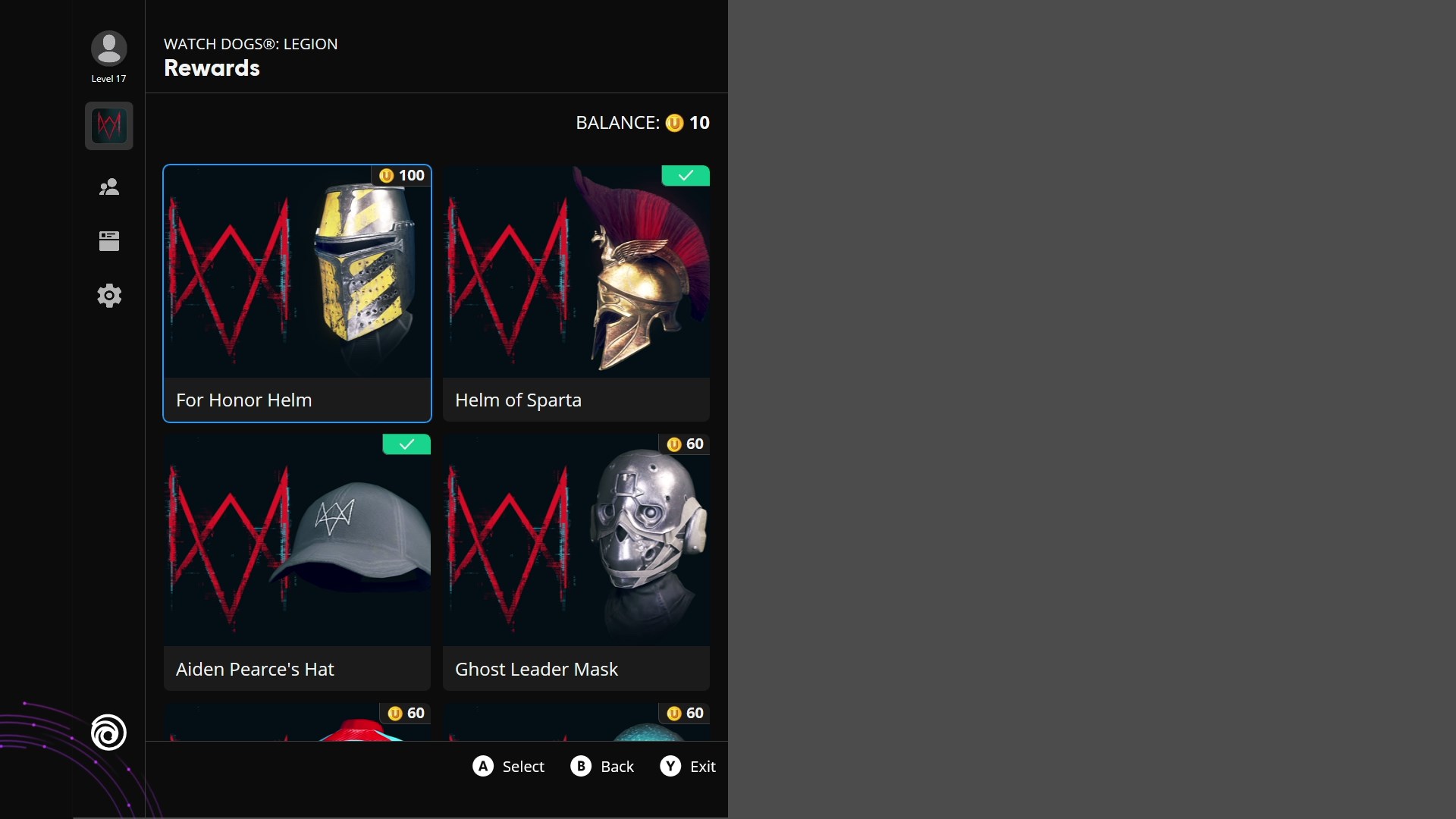Screen dimensions: 1456x819
Task: Open the Ghost Leader Mask reward
Action: point(576,562)
